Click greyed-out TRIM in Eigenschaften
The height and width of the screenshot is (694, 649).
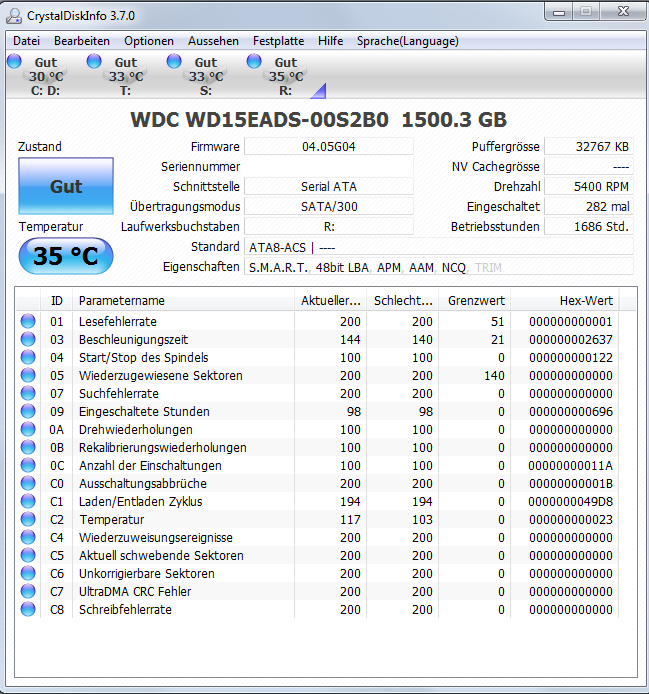coord(488,267)
